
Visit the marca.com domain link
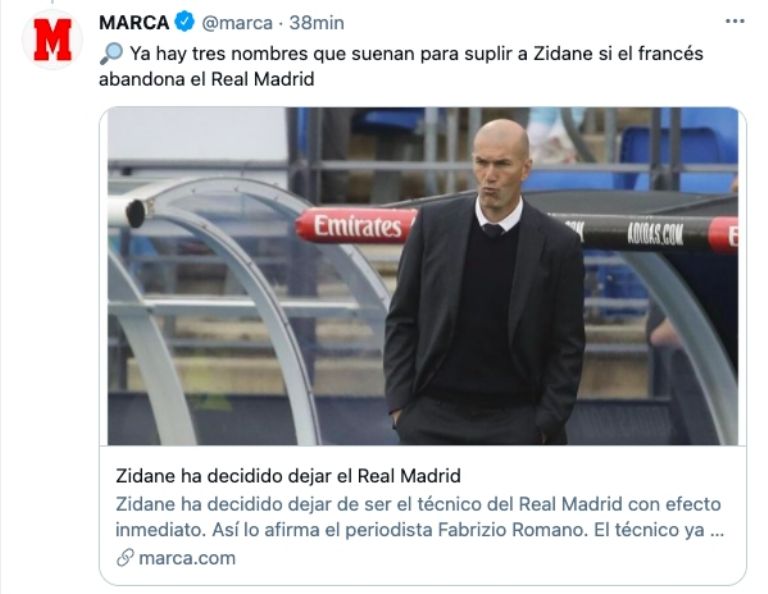tap(187, 558)
